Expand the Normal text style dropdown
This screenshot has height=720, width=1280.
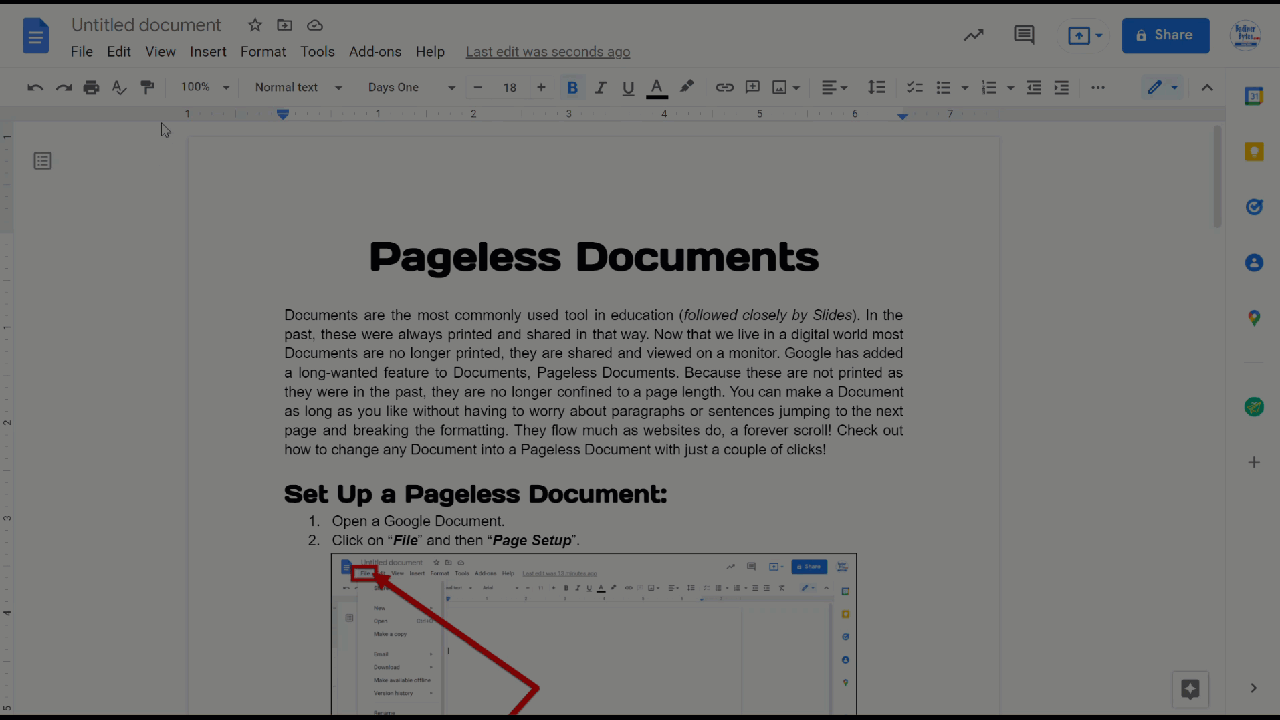coord(297,88)
